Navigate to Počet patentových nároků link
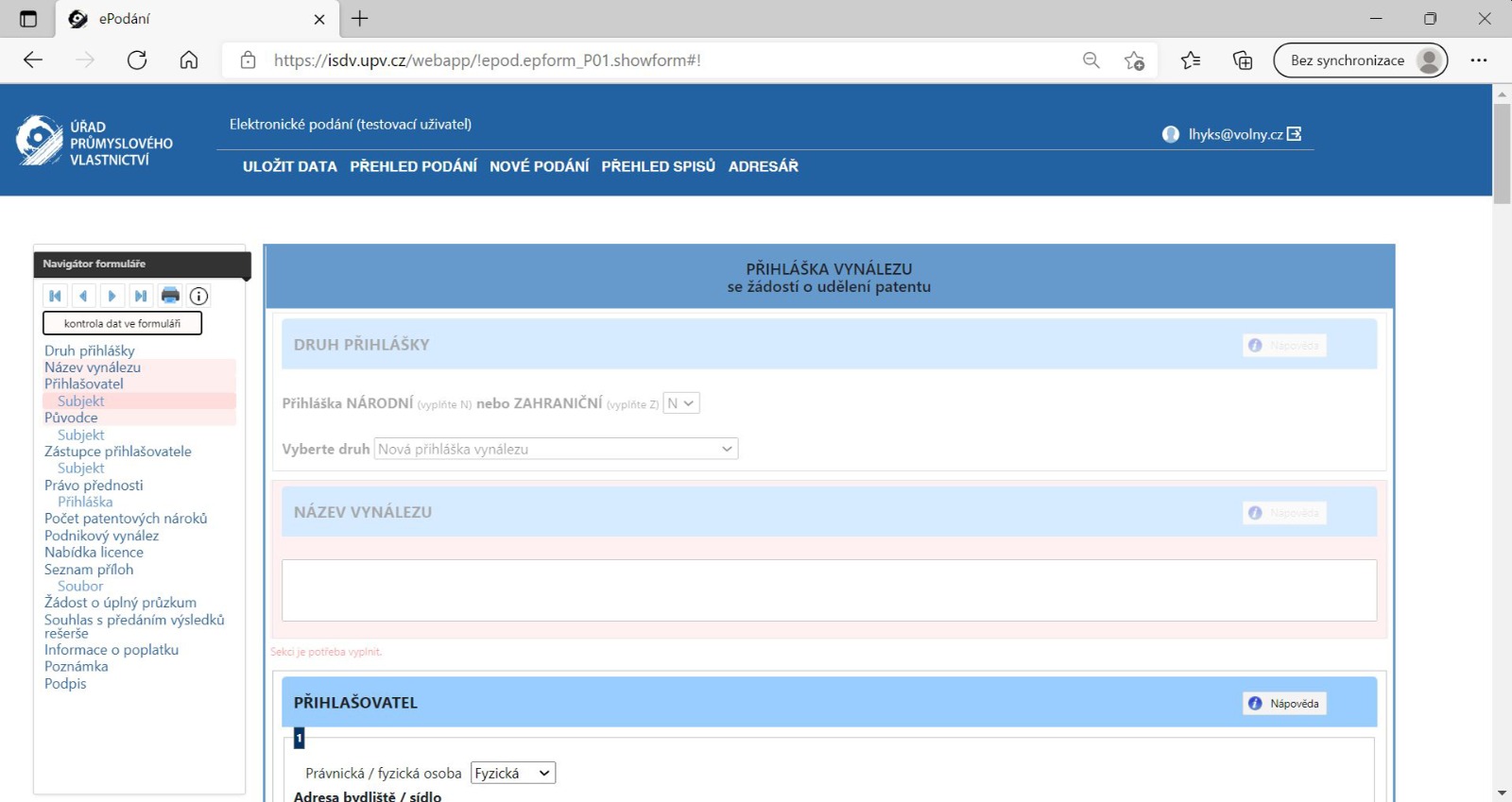The width and height of the screenshot is (1512, 802). click(x=126, y=519)
